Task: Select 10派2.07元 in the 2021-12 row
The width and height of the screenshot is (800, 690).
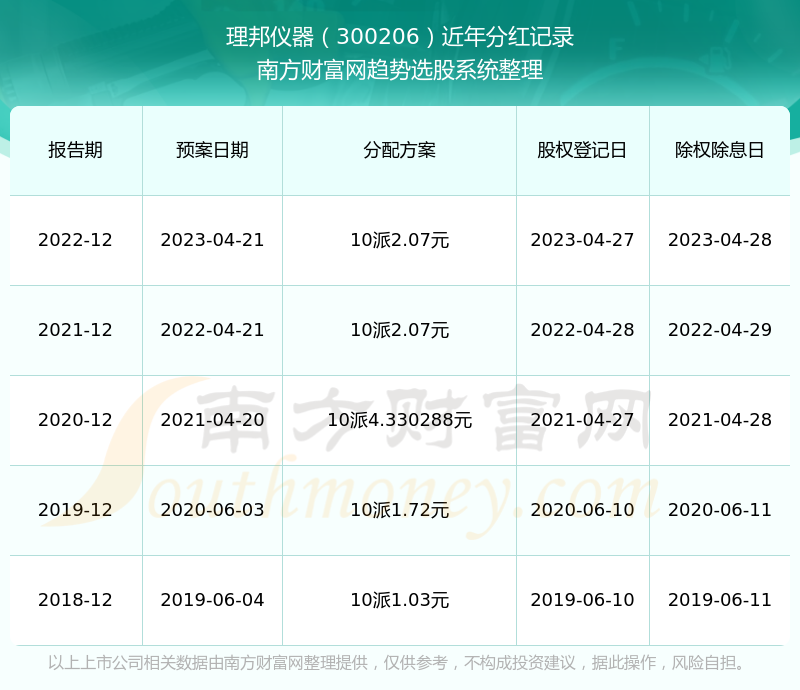Action: pyautogui.click(x=399, y=330)
